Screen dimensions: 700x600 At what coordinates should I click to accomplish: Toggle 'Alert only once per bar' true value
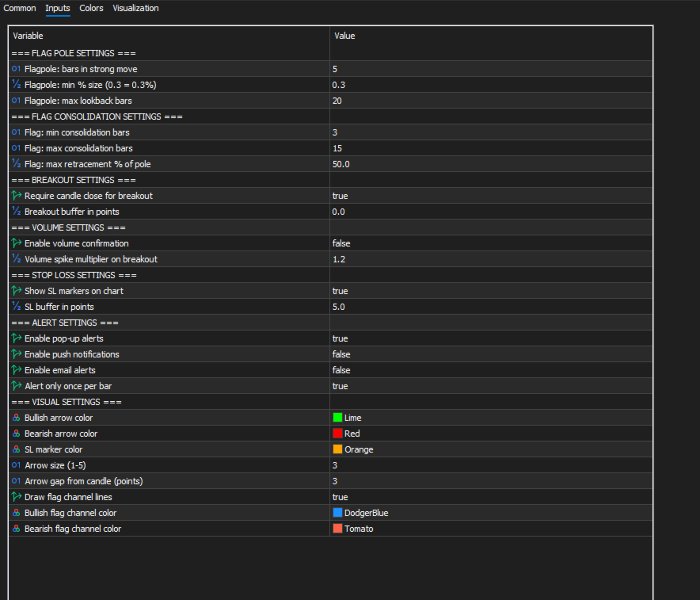pyautogui.click(x=340, y=386)
